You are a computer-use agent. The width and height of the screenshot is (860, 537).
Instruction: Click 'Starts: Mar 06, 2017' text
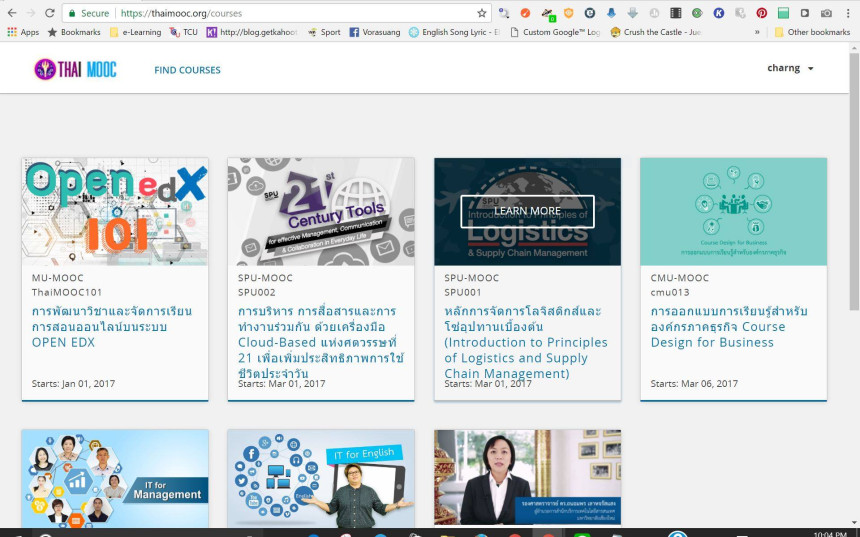[x=694, y=383]
